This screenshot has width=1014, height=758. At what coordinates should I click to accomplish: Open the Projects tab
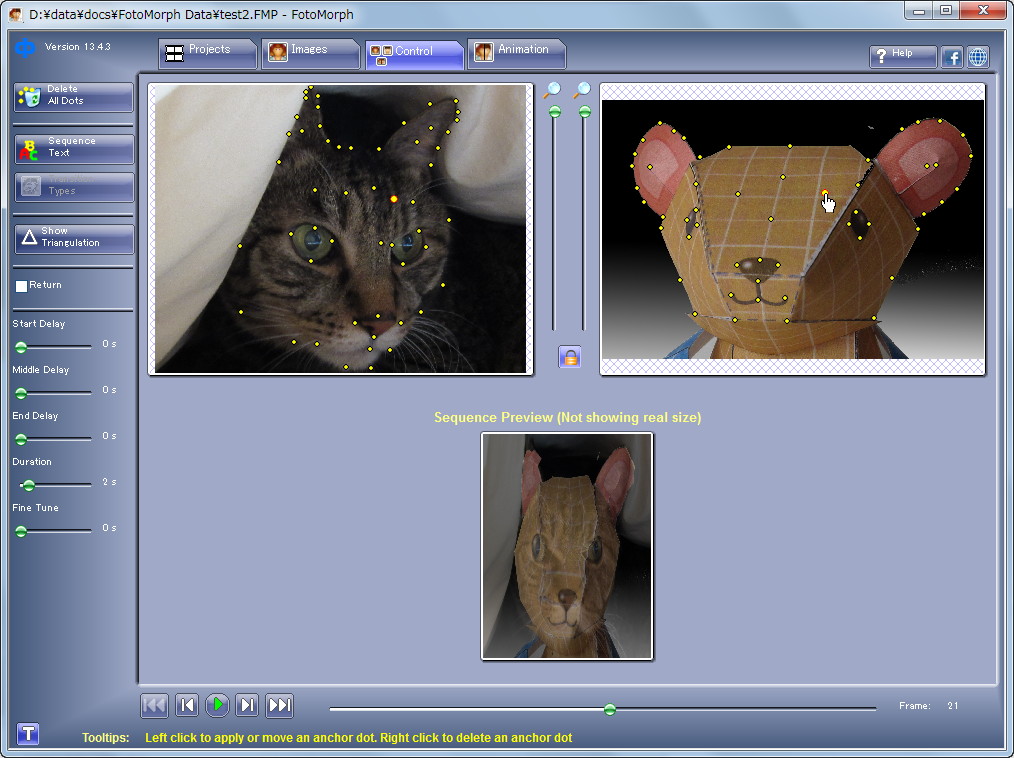[208, 53]
